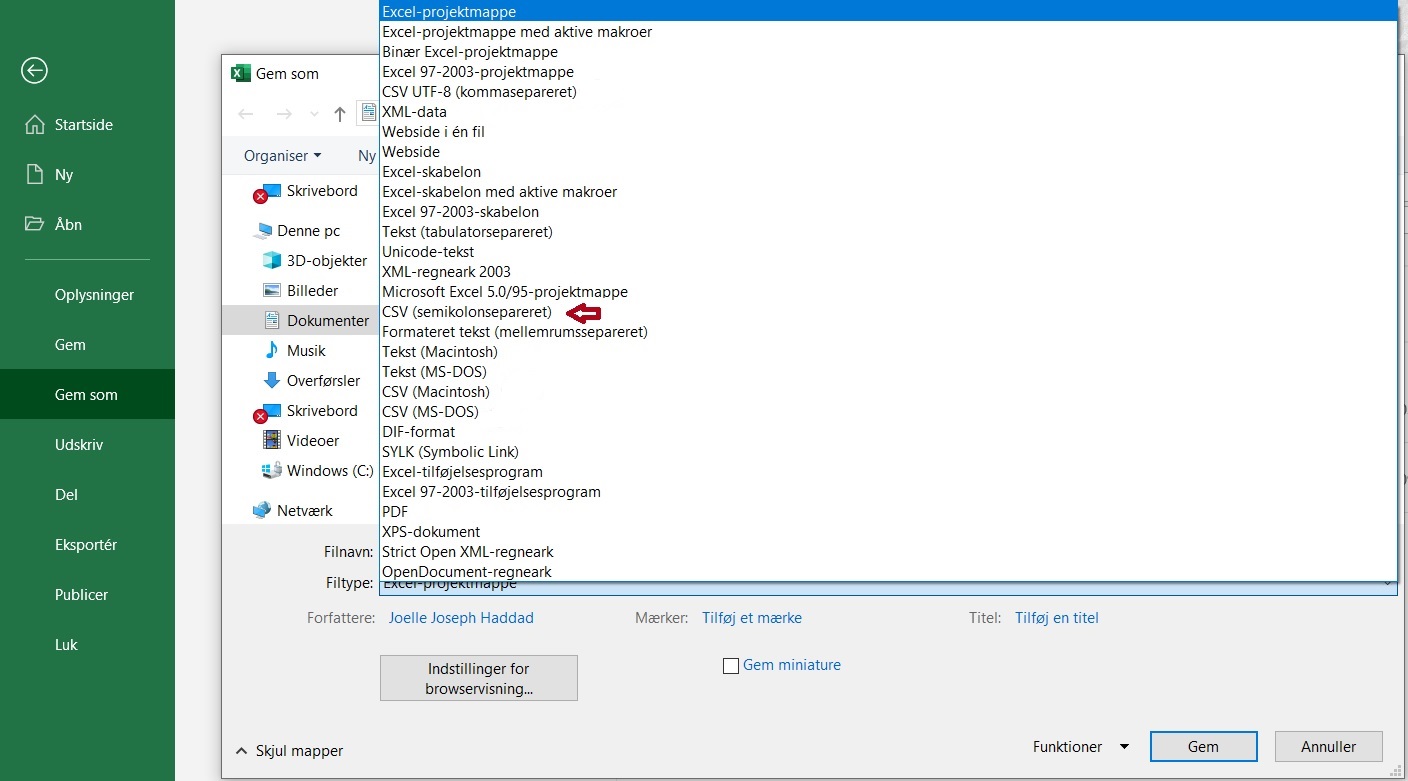Select Videoer folder in tree
Viewport: 1408px width, 781px height.
(x=313, y=440)
